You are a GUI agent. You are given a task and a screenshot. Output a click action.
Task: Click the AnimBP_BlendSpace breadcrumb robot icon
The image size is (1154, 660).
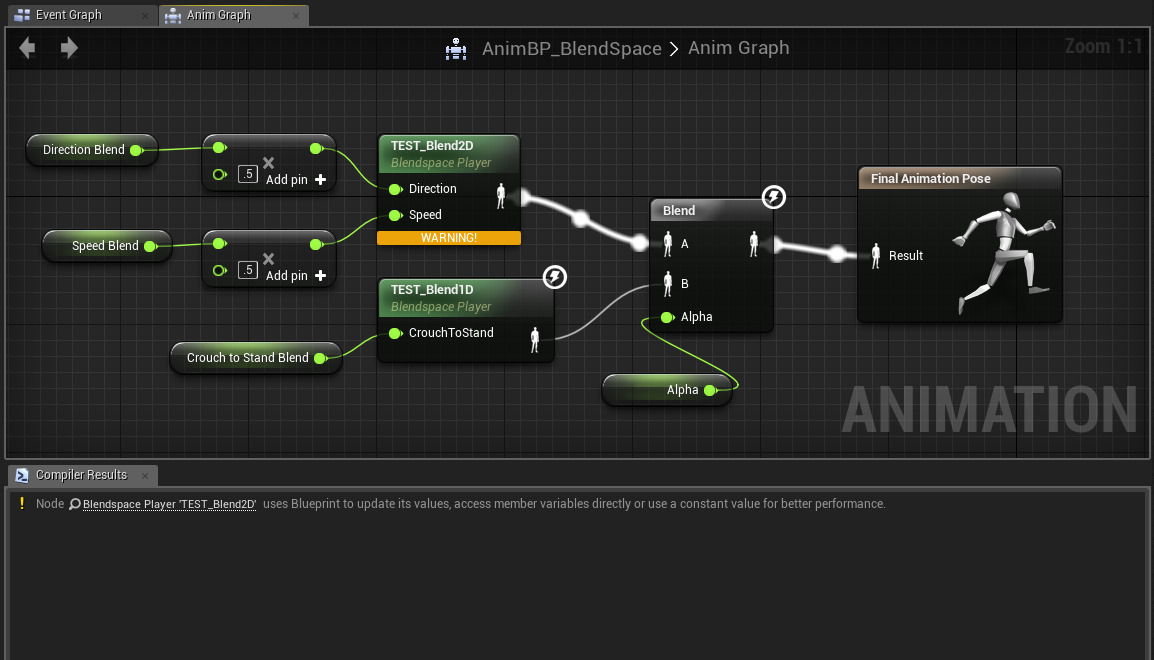[x=456, y=49]
